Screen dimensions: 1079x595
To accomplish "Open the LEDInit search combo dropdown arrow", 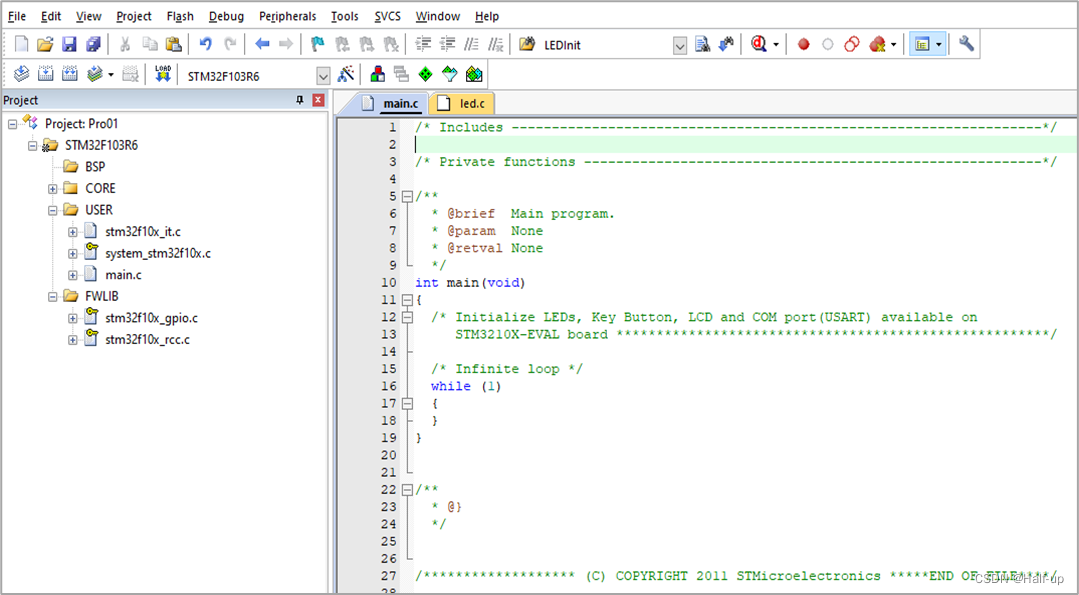I will point(680,46).
